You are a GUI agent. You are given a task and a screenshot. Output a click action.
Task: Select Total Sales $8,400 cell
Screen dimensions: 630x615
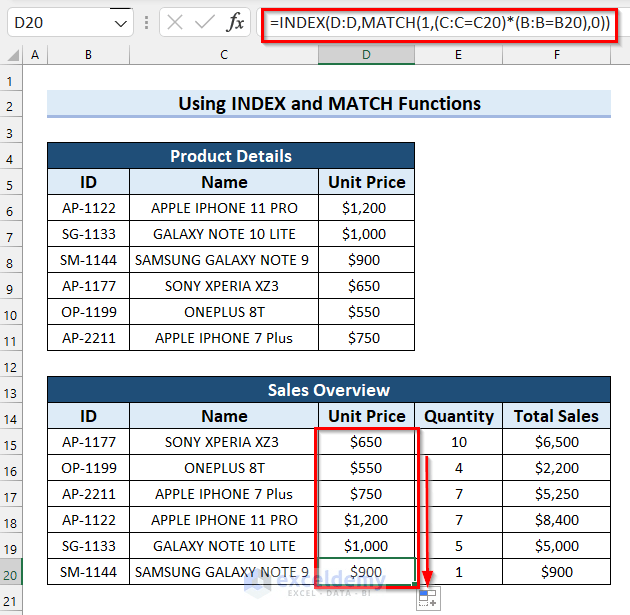coord(556,520)
